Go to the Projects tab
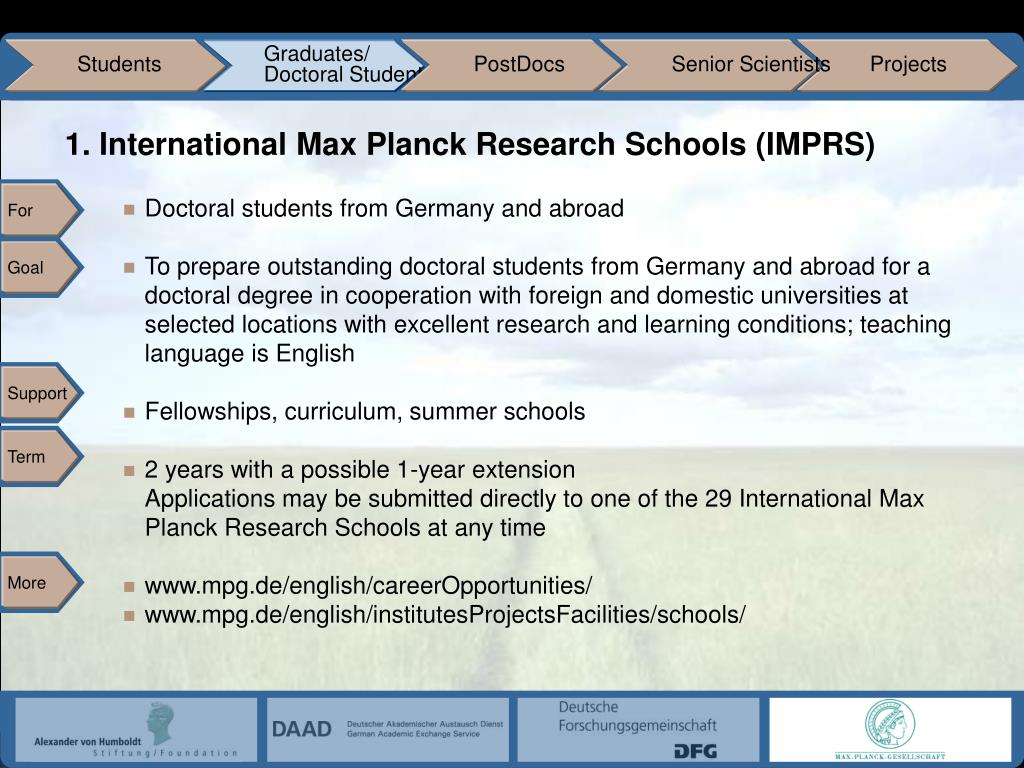This screenshot has width=1024, height=768. [908, 64]
